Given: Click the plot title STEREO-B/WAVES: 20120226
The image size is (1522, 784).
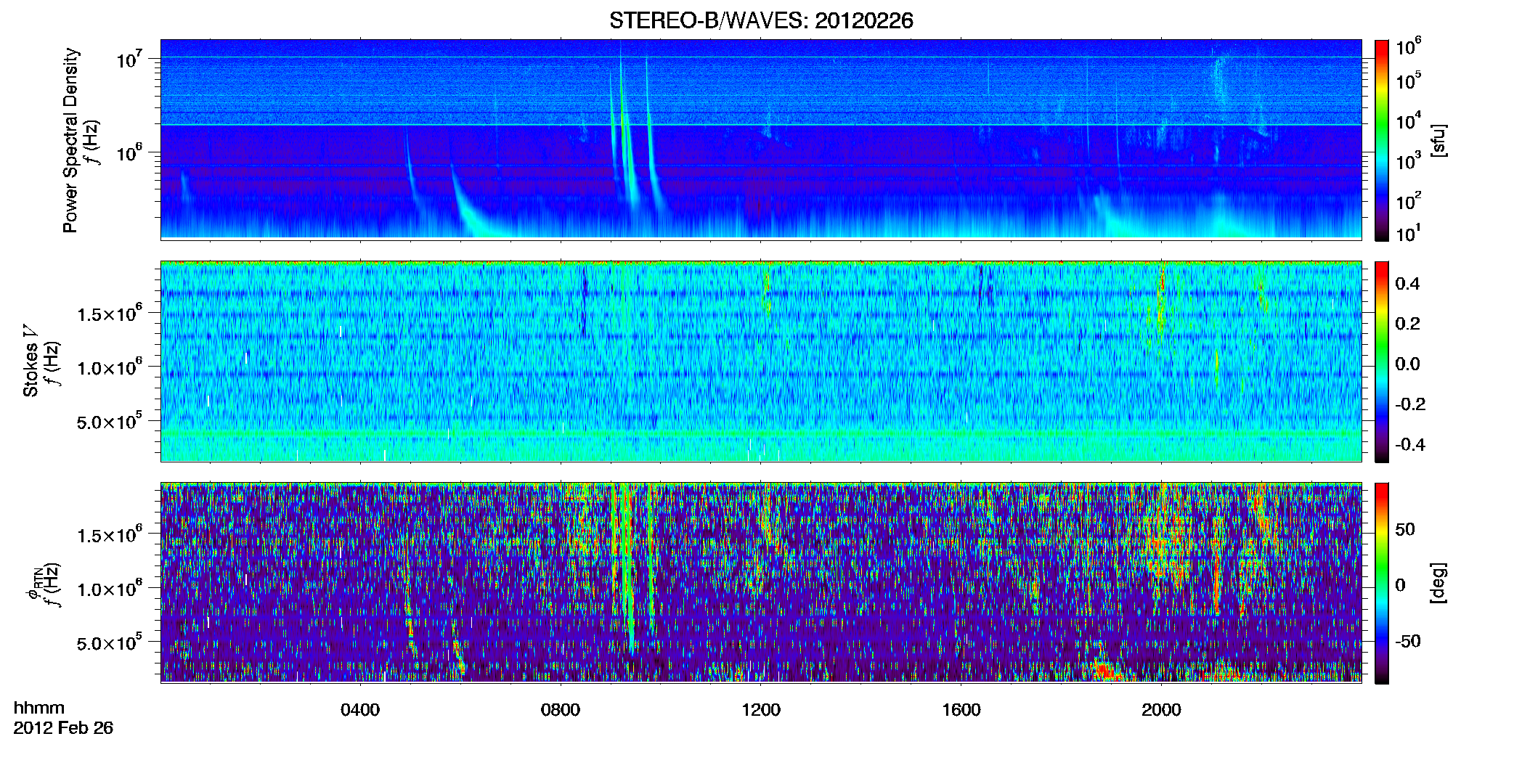Looking at the screenshot, I should [760, 20].
